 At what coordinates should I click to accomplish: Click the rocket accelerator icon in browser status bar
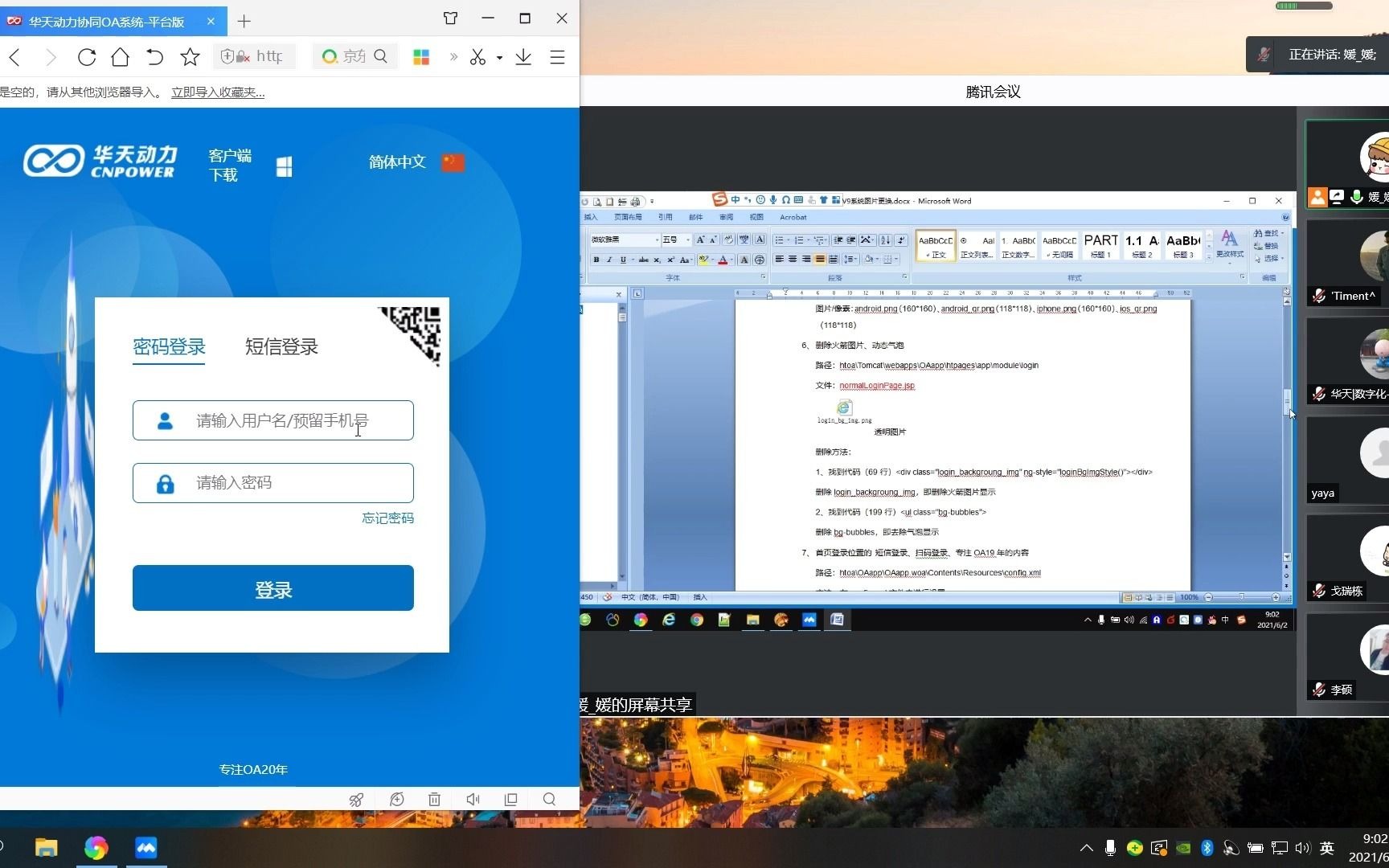355,800
